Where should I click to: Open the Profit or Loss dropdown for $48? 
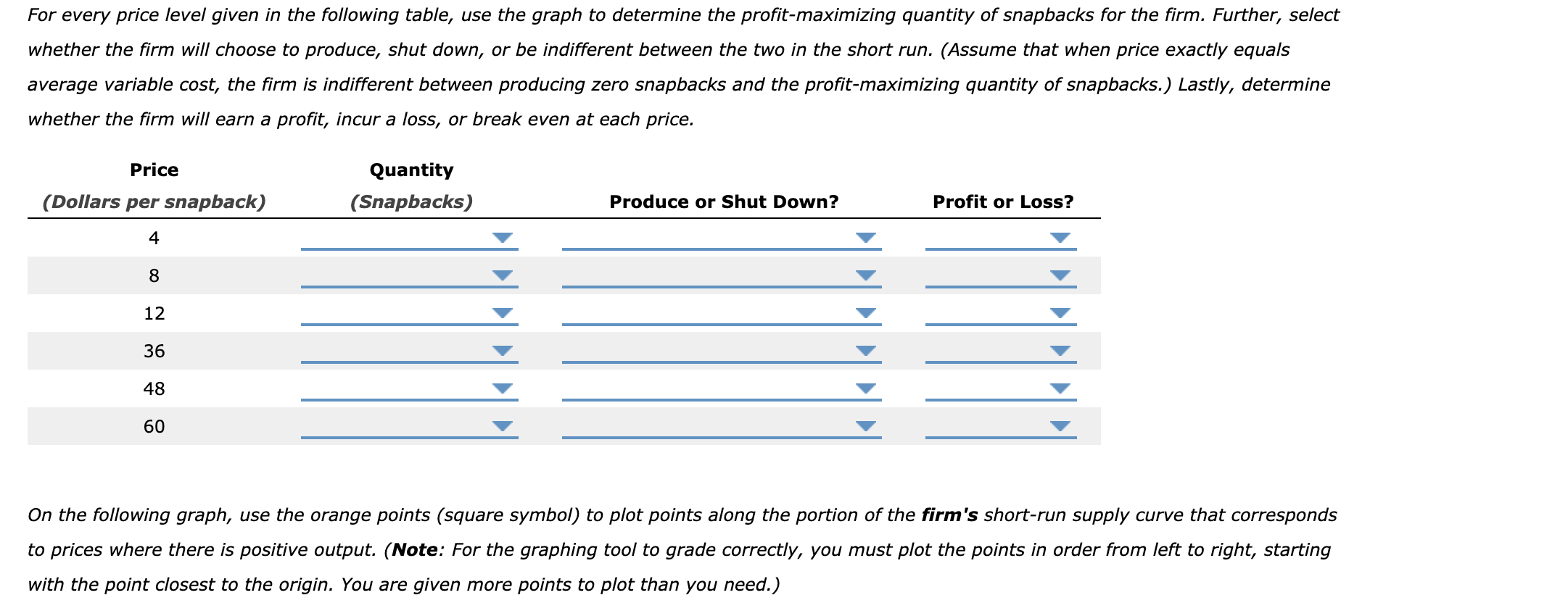tap(1060, 388)
